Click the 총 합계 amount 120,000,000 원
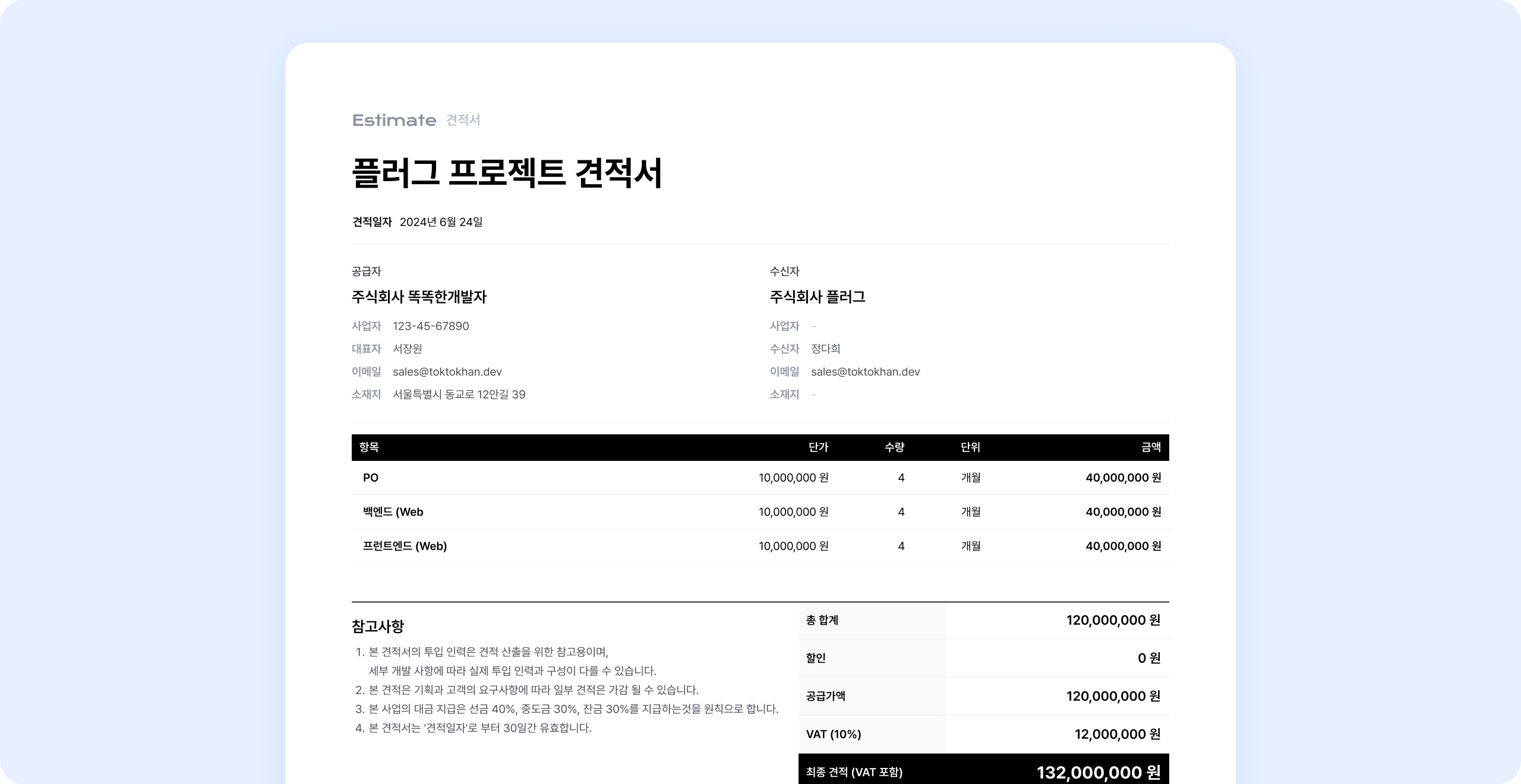This screenshot has width=1521, height=784. tap(1113, 620)
